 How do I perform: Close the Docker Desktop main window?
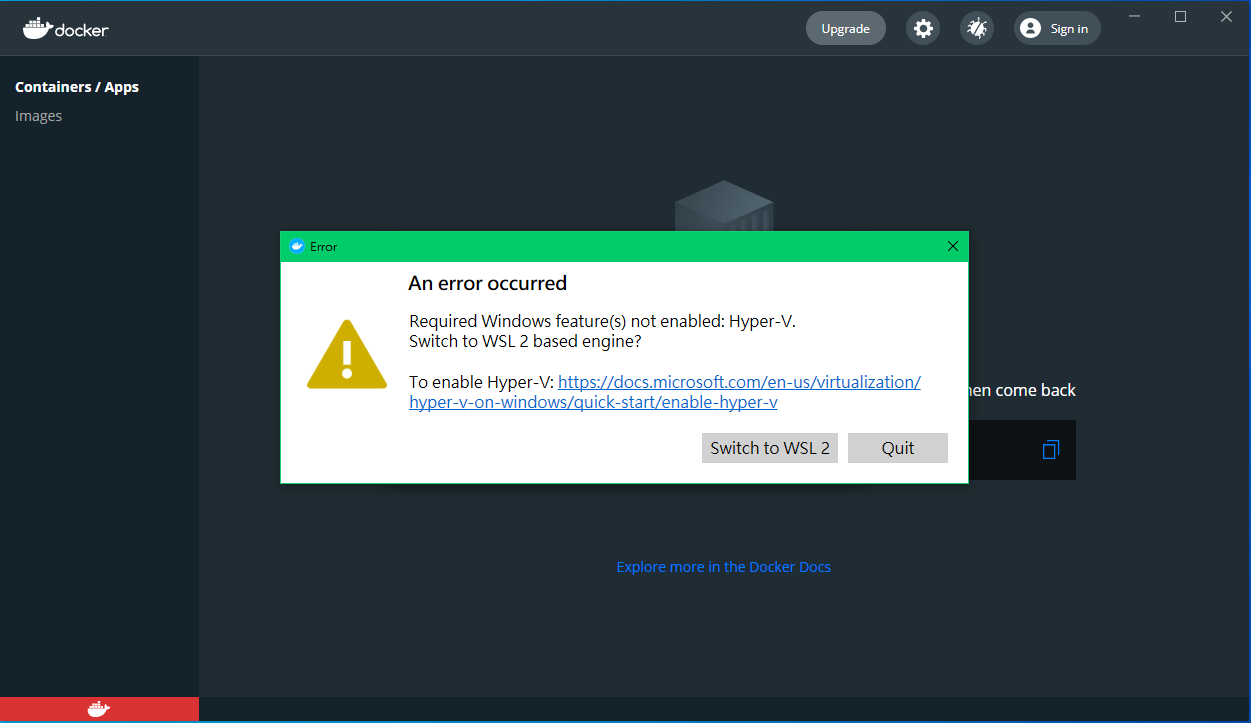(x=1226, y=17)
